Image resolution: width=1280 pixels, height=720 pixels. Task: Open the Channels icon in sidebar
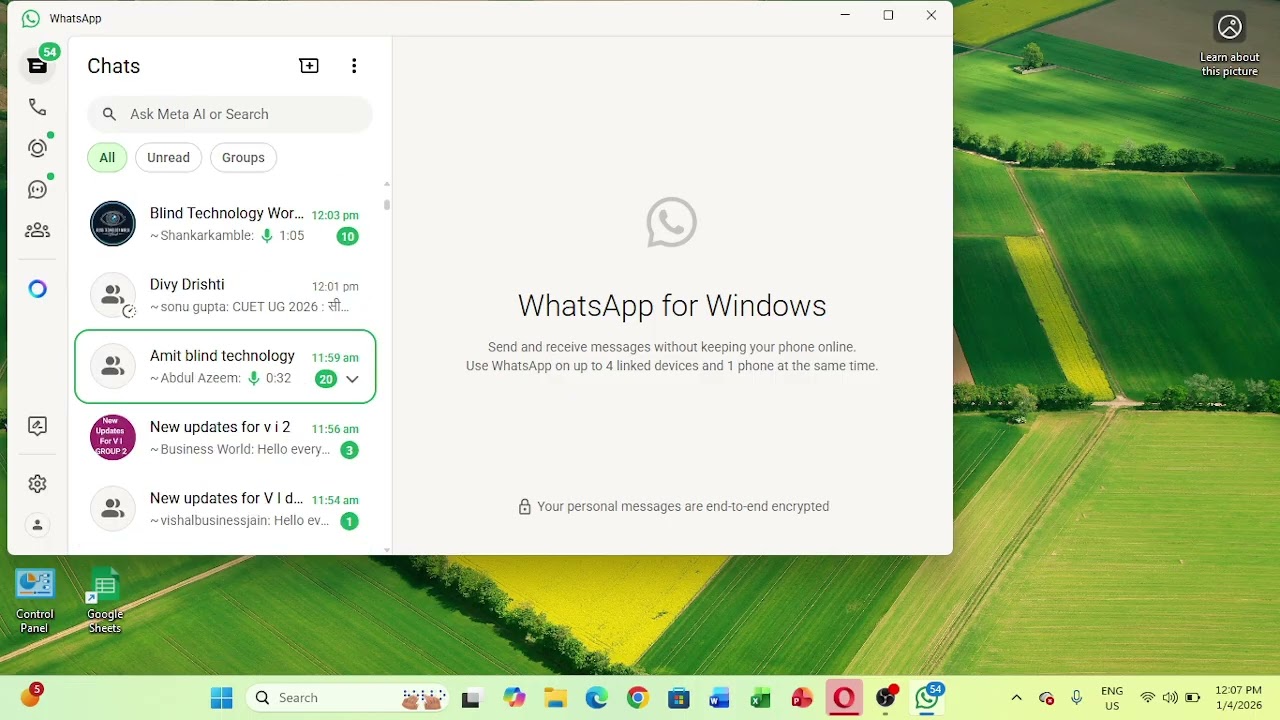click(37, 189)
